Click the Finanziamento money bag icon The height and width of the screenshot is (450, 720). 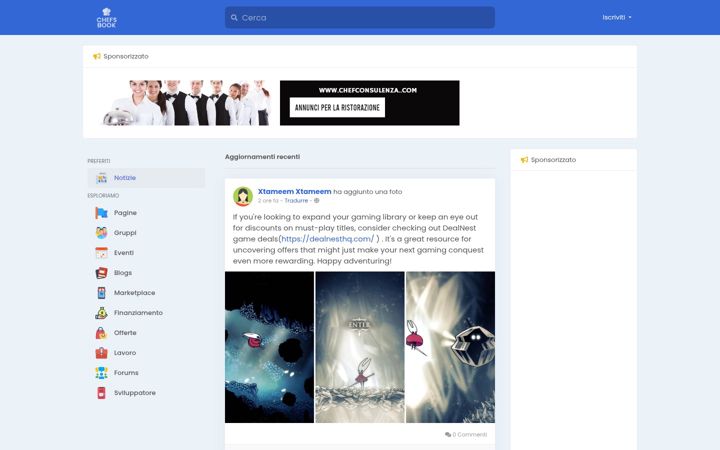point(101,313)
